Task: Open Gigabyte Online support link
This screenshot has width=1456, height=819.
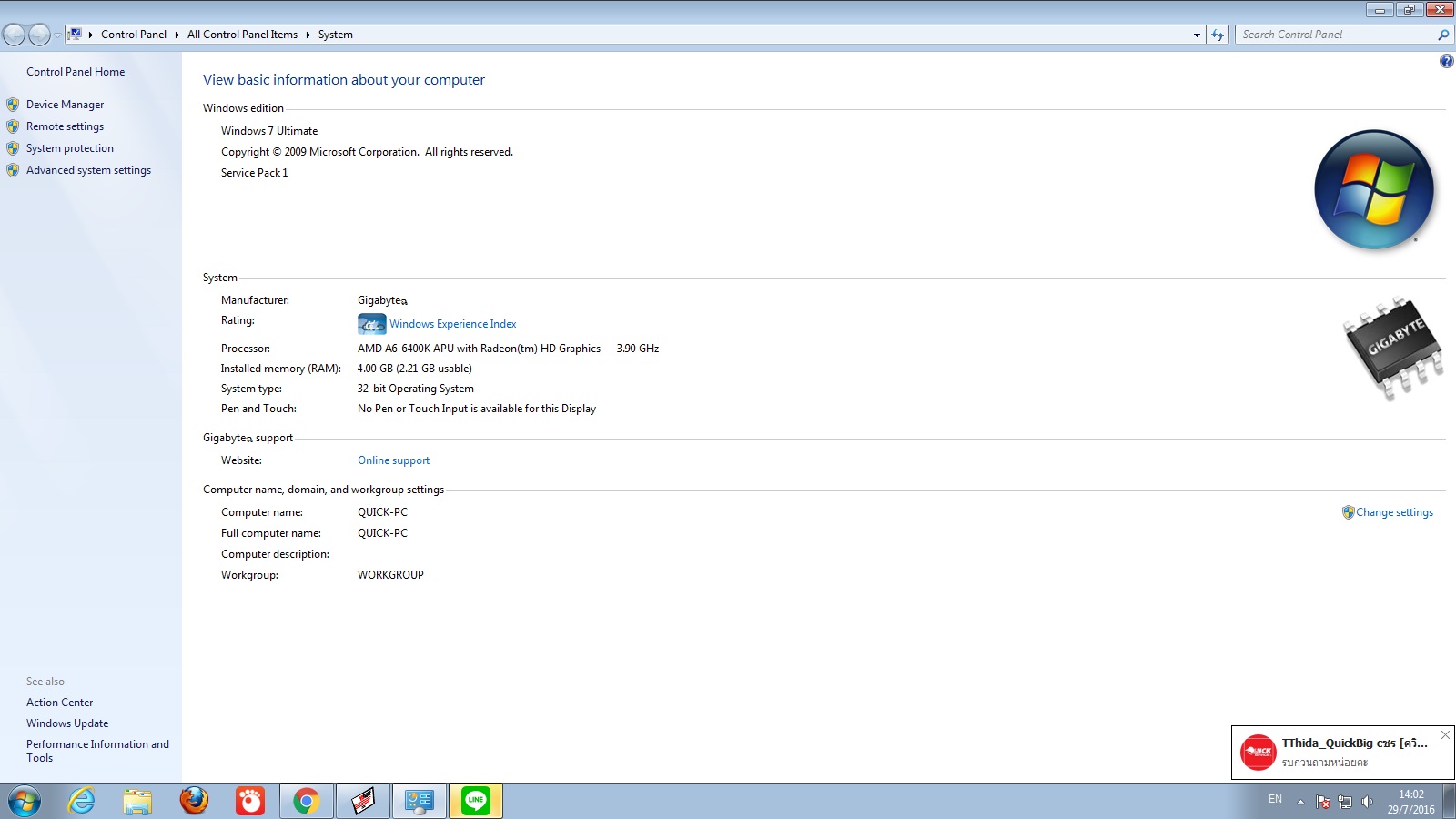Action: pyautogui.click(x=393, y=460)
